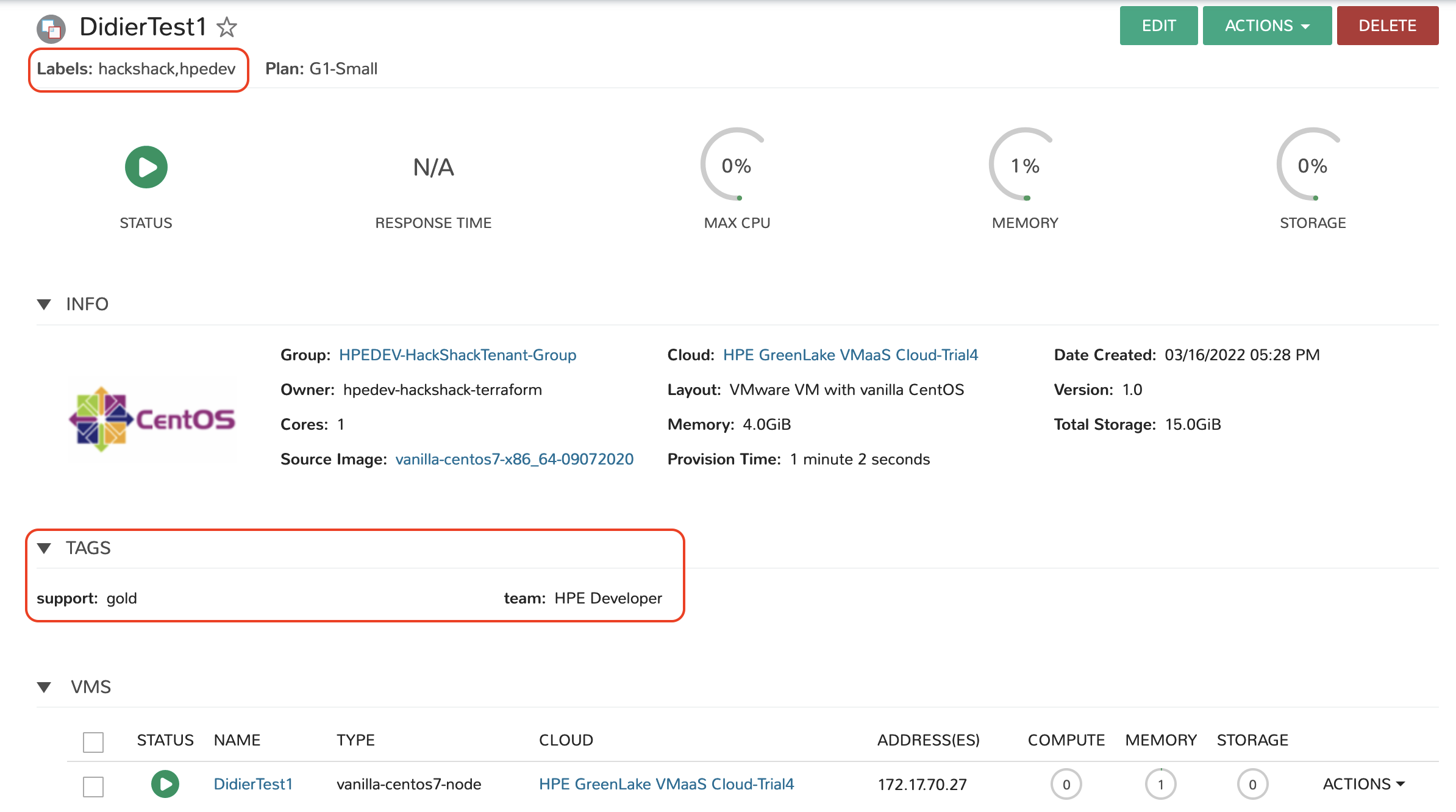Click the CLOUD column header
This screenshot has height=812, width=1456.
[566, 740]
